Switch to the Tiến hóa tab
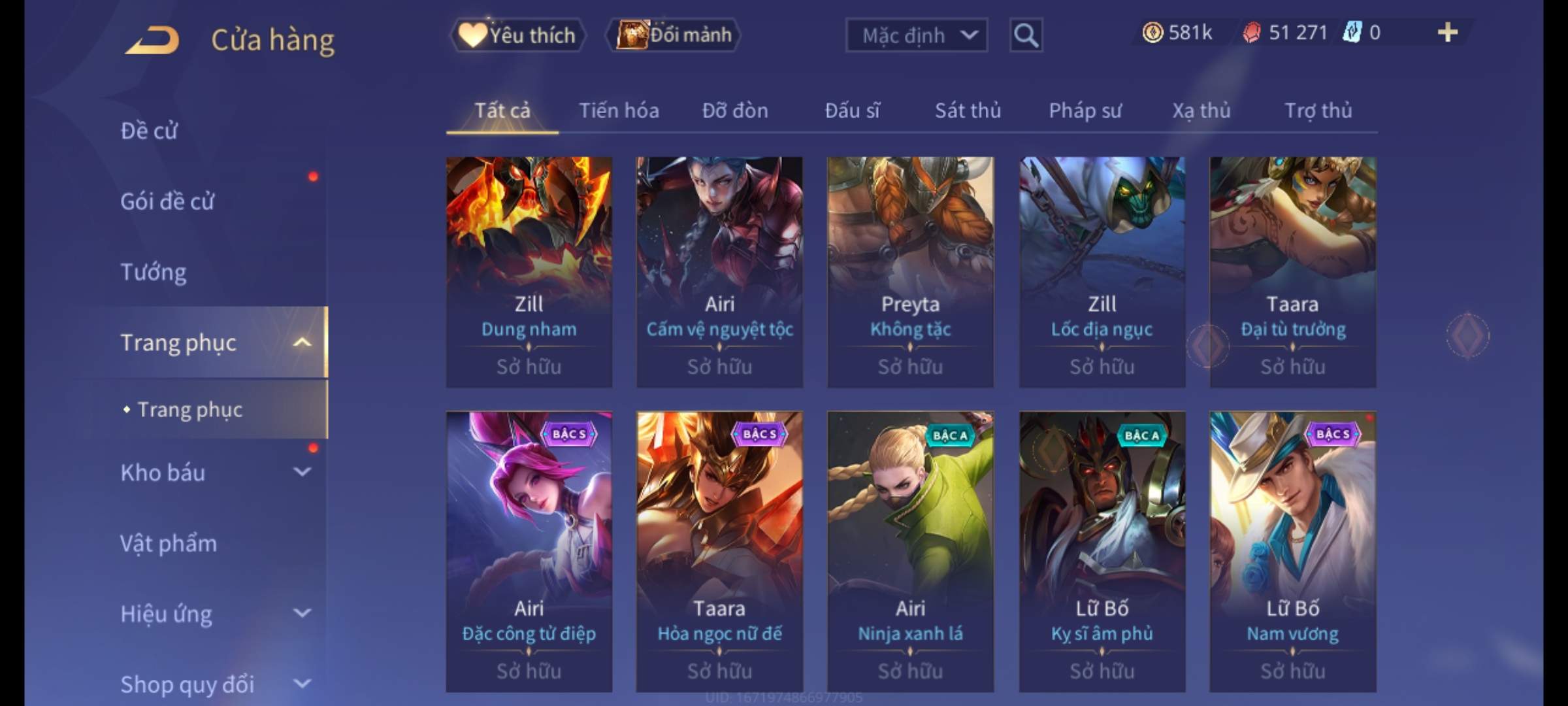Screen dimensions: 1568x706 point(619,110)
